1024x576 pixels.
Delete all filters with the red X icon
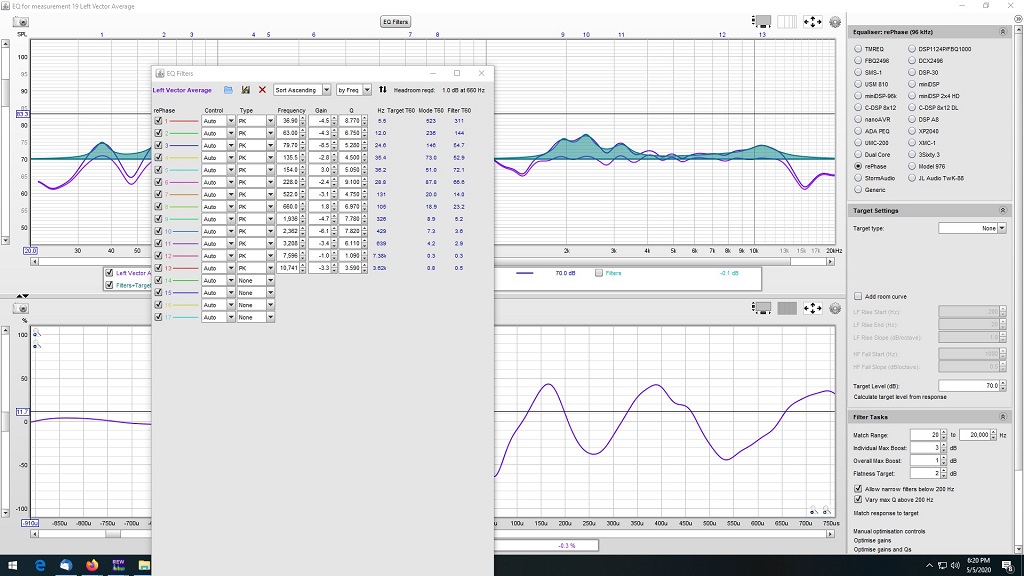(263, 90)
